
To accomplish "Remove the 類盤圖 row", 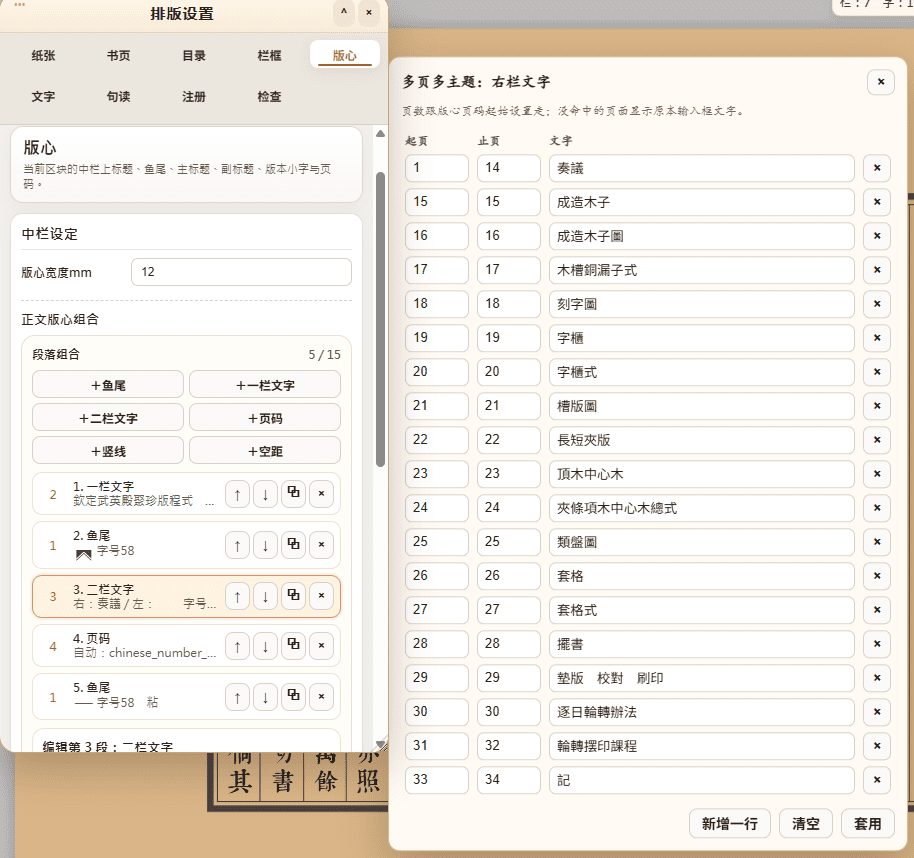I will coord(877,542).
